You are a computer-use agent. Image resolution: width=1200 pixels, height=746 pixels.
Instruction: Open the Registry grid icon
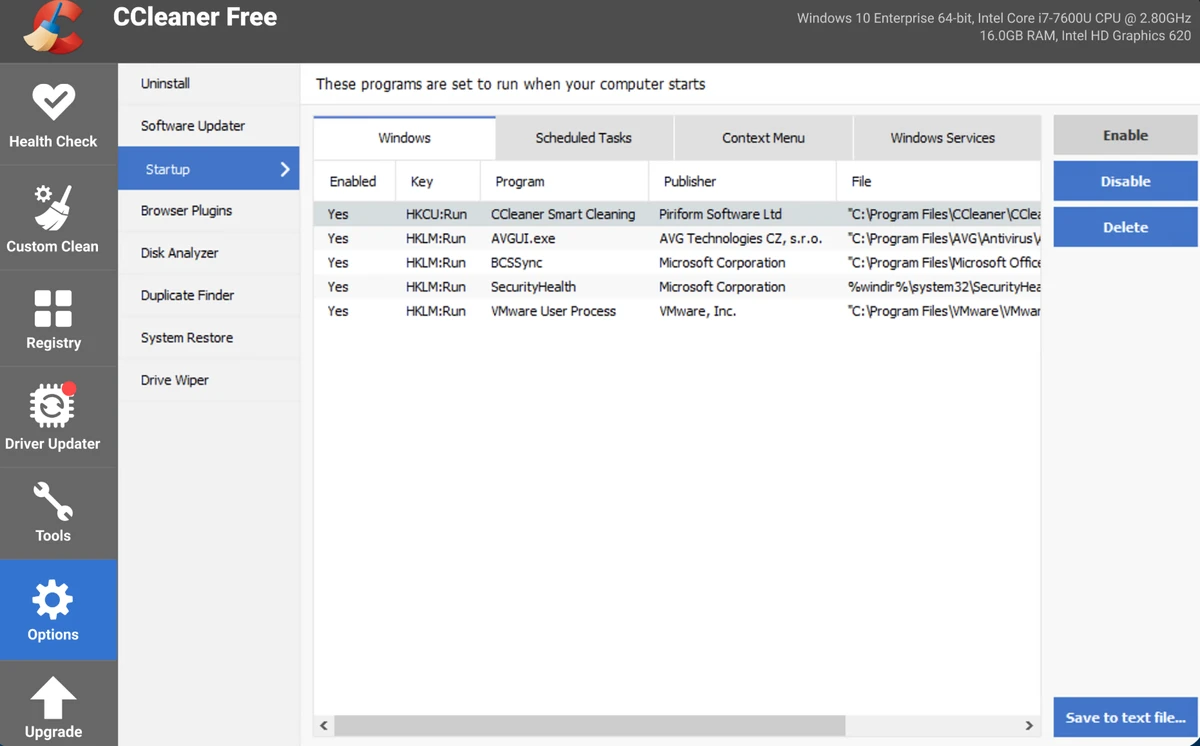(53, 308)
